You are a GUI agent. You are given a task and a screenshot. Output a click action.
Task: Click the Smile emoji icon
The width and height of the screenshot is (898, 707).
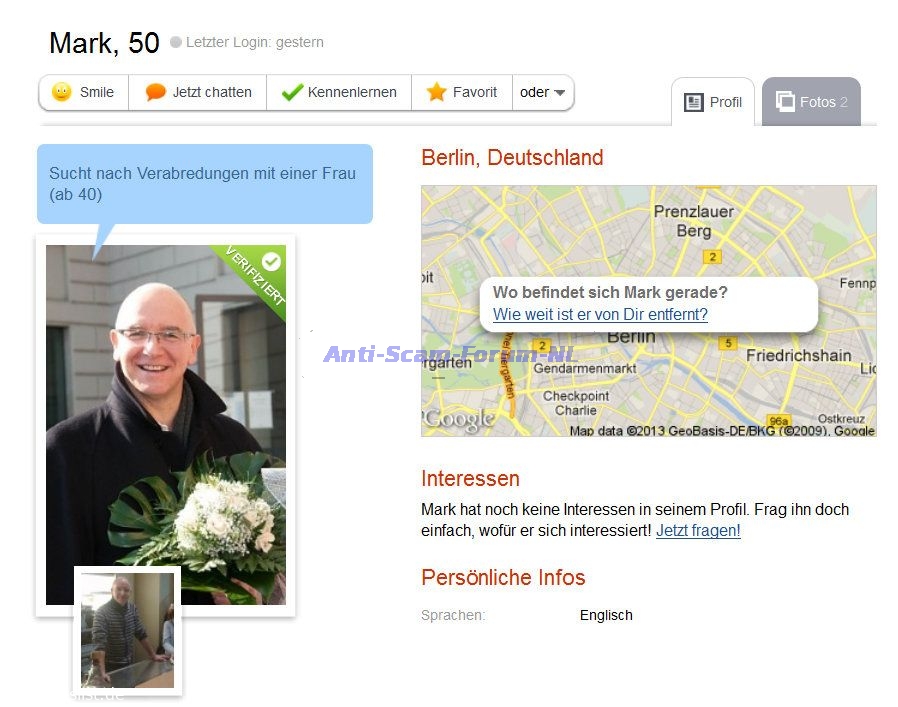61,92
